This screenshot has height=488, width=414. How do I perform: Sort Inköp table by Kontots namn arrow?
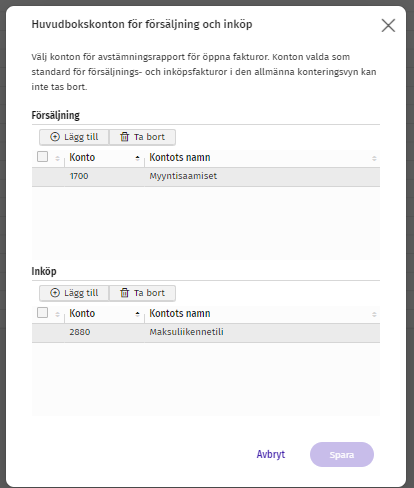(374, 314)
